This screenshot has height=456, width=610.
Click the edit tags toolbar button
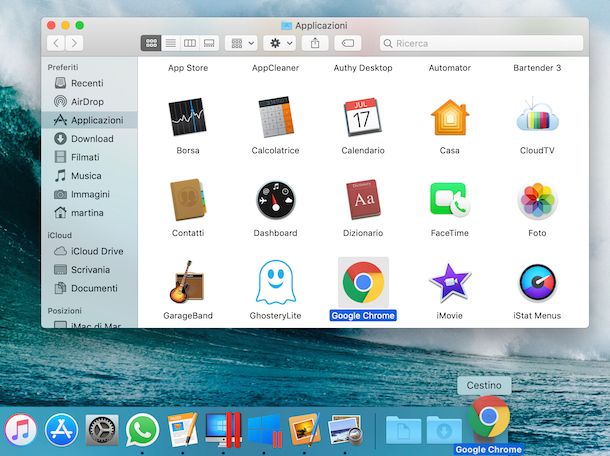coord(348,43)
